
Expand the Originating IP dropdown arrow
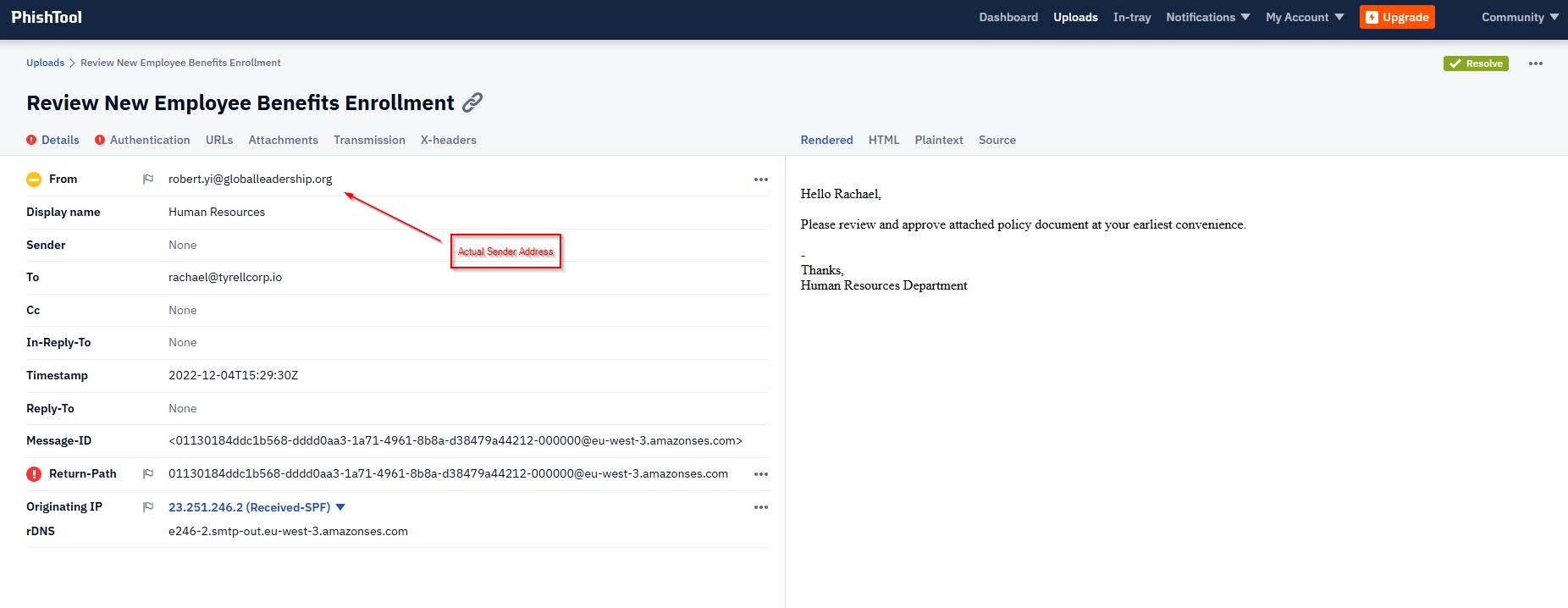(x=340, y=507)
